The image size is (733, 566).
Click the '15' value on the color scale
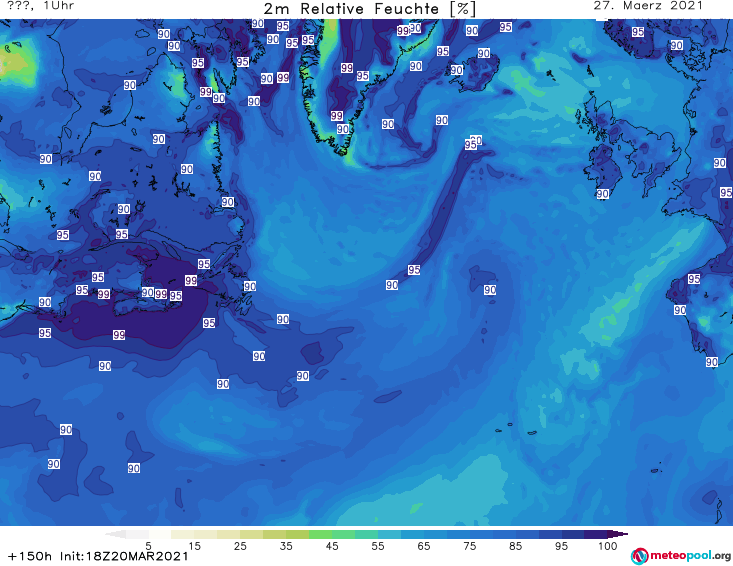pos(194,546)
